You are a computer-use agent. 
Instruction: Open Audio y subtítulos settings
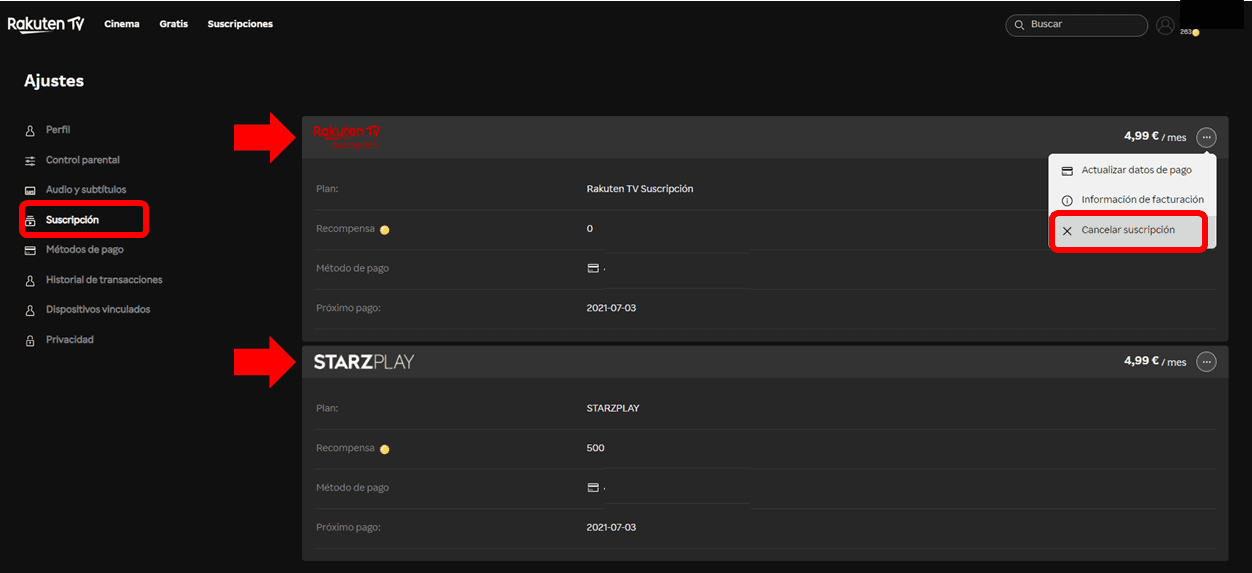(x=86, y=190)
